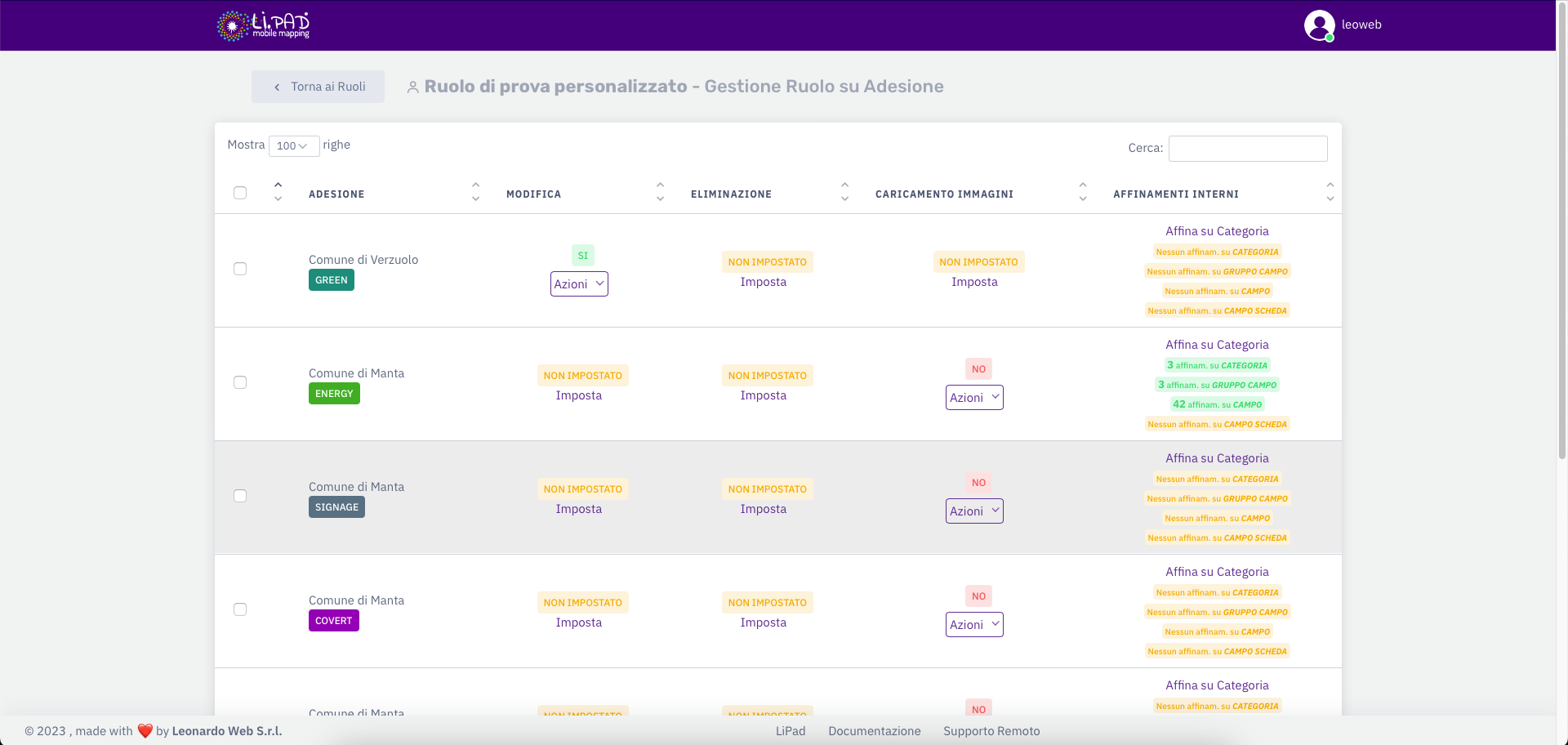This screenshot has height=745, width=1568.
Task: Sort by Affinamenti Interni sort arrows
Action: (1330, 193)
